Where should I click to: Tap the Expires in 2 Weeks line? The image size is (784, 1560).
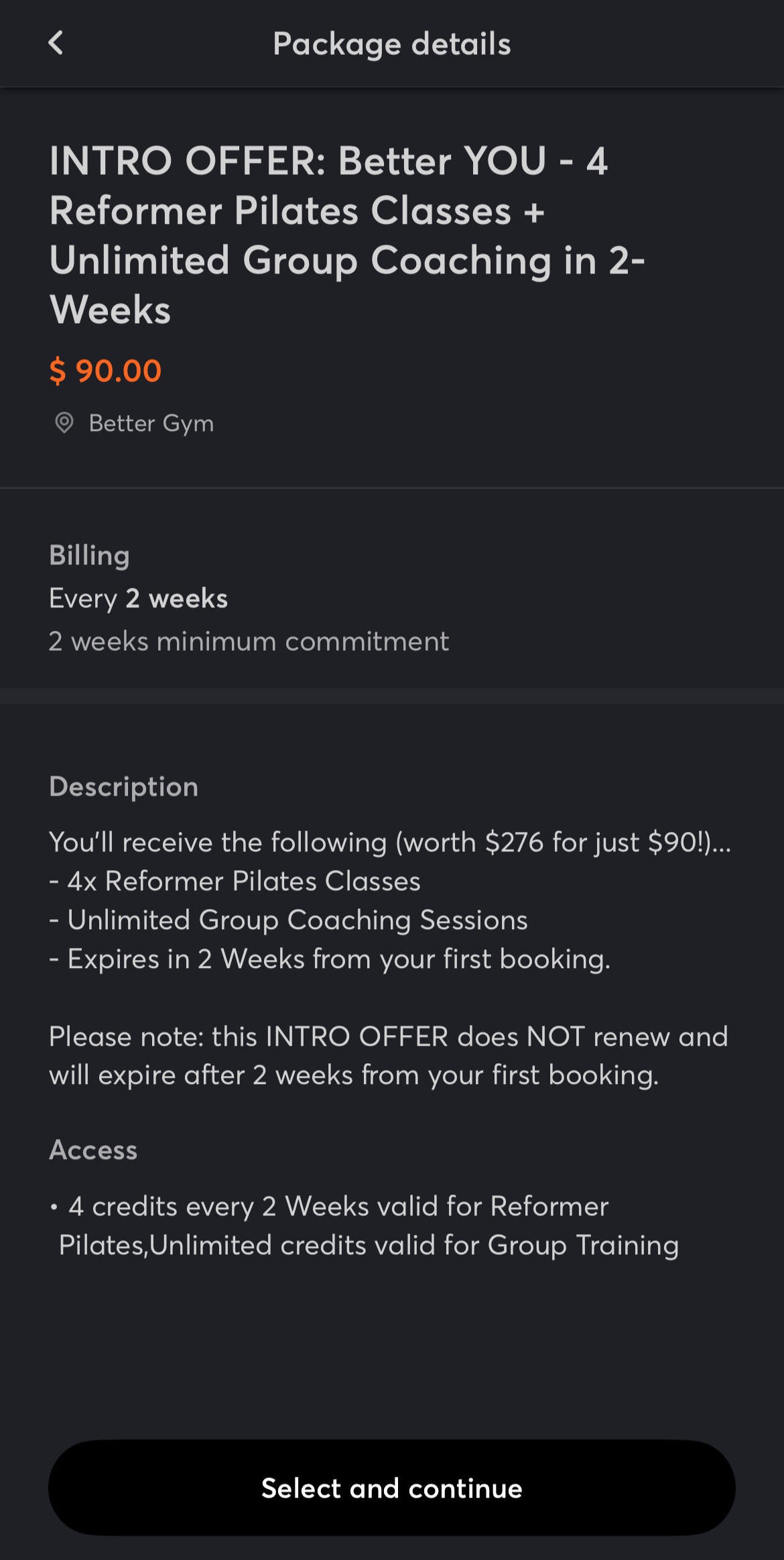click(x=330, y=959)
